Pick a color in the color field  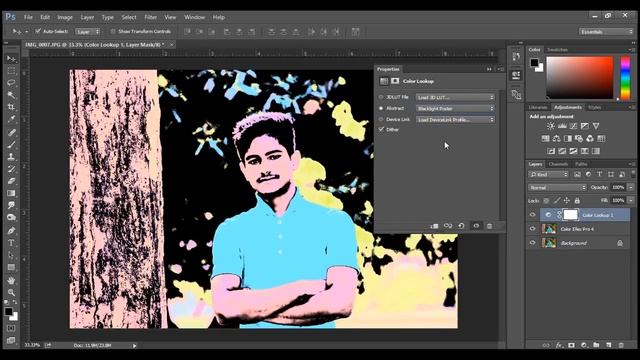tap(580, 78)
